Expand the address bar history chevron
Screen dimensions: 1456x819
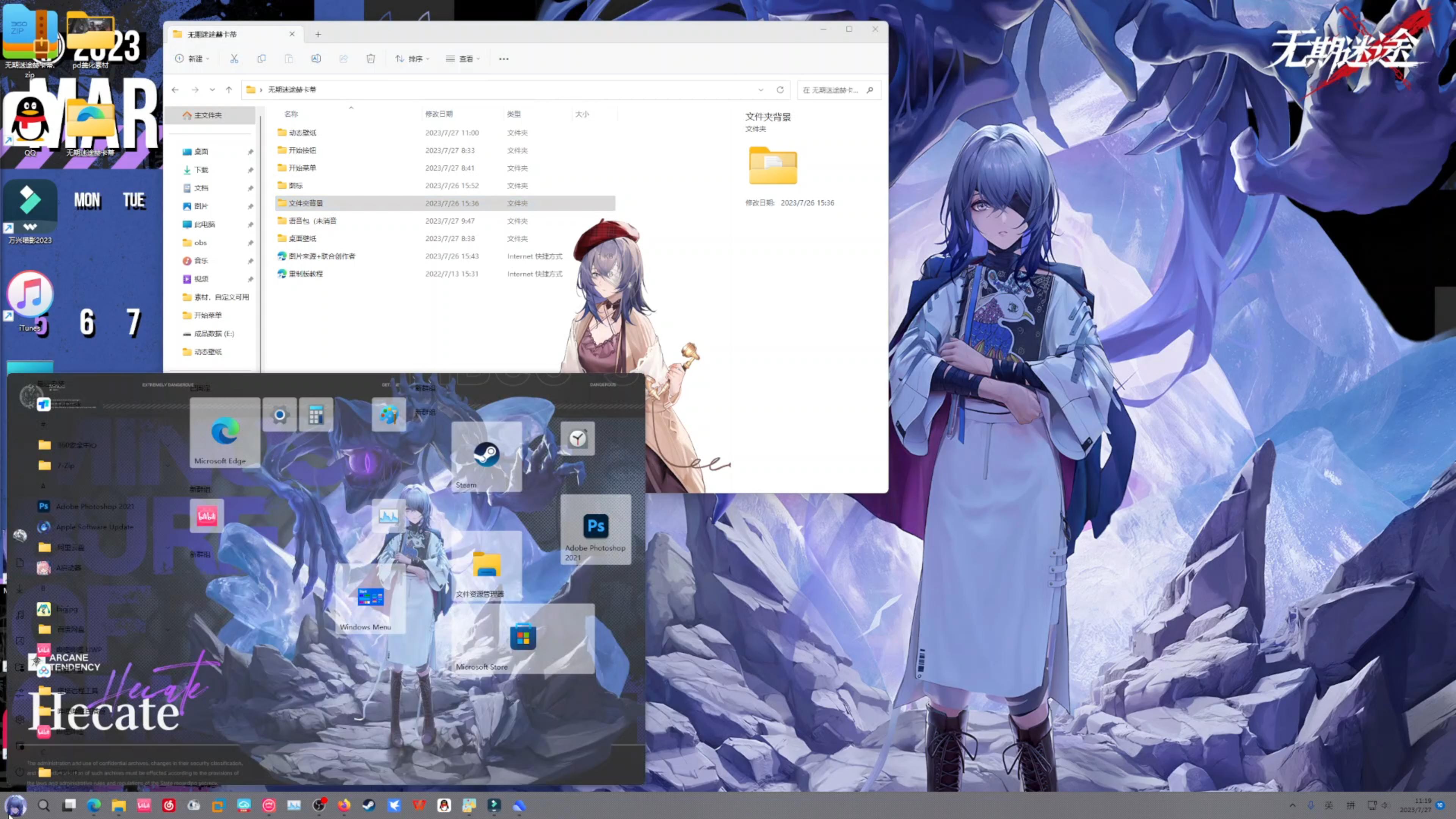(x=761, y=90)
